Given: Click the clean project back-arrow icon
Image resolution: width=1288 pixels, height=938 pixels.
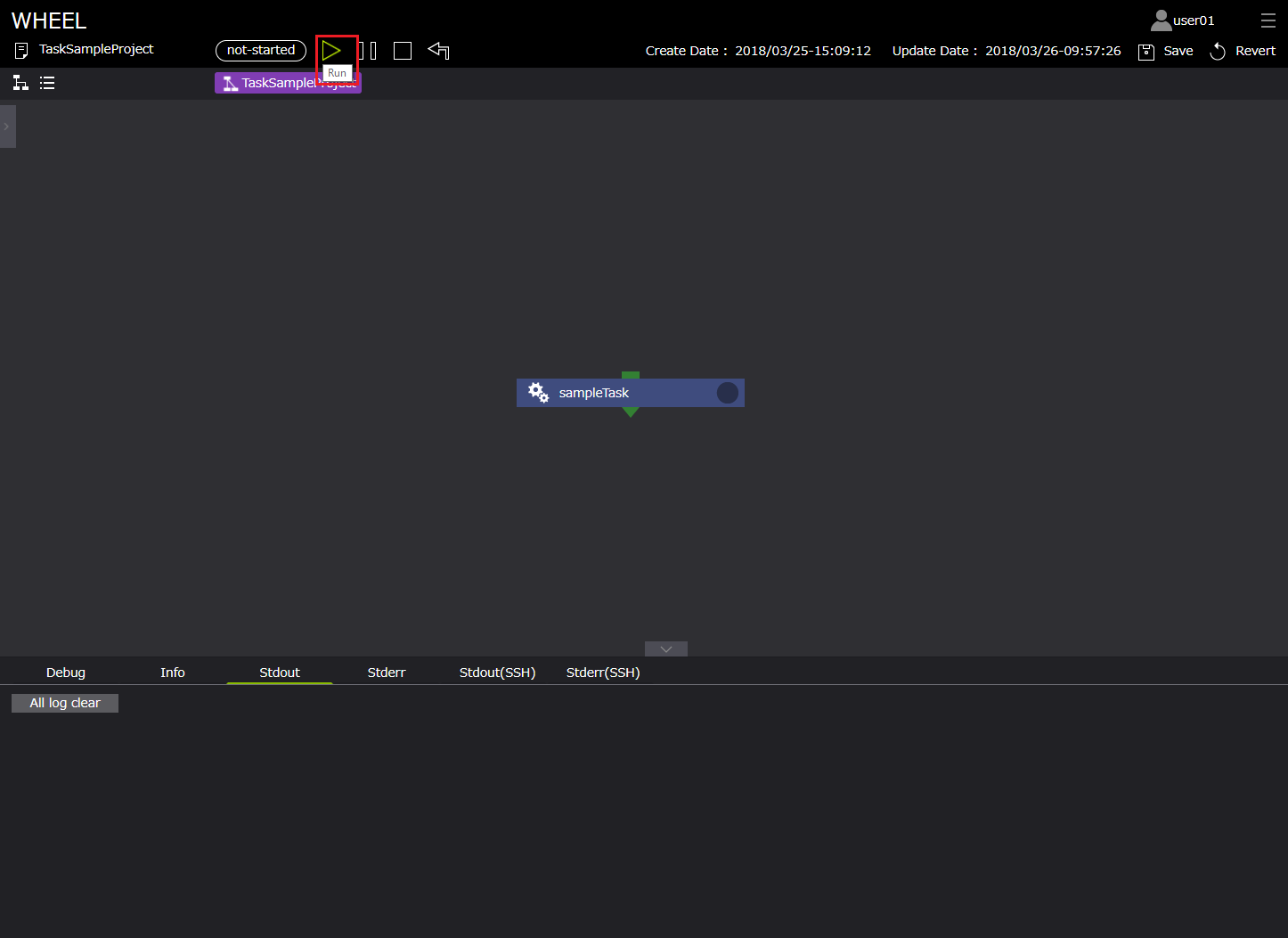Looking at the screenshot, I should pos(438,51).
